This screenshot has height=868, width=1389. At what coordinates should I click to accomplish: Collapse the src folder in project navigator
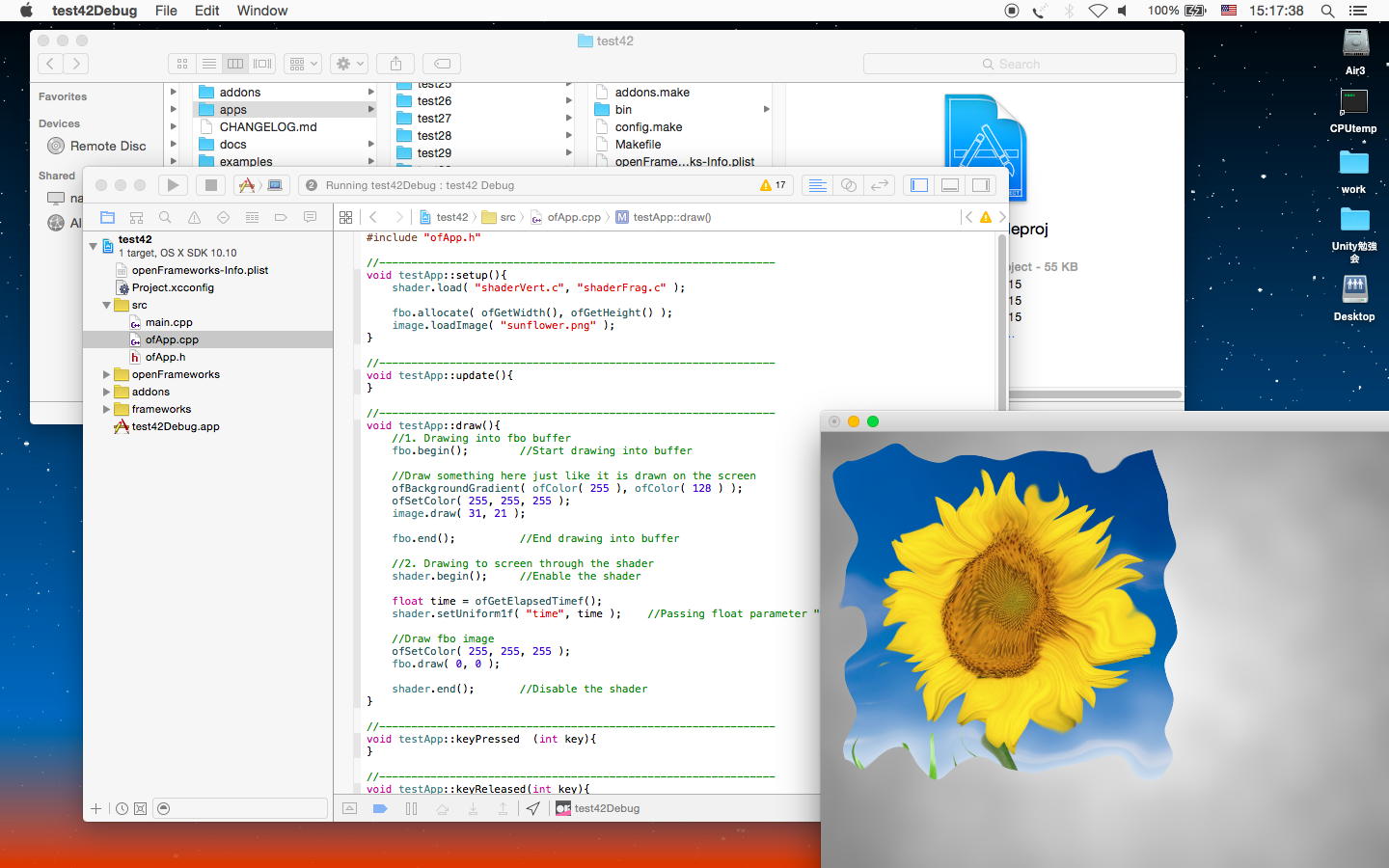tap(107, 305)
